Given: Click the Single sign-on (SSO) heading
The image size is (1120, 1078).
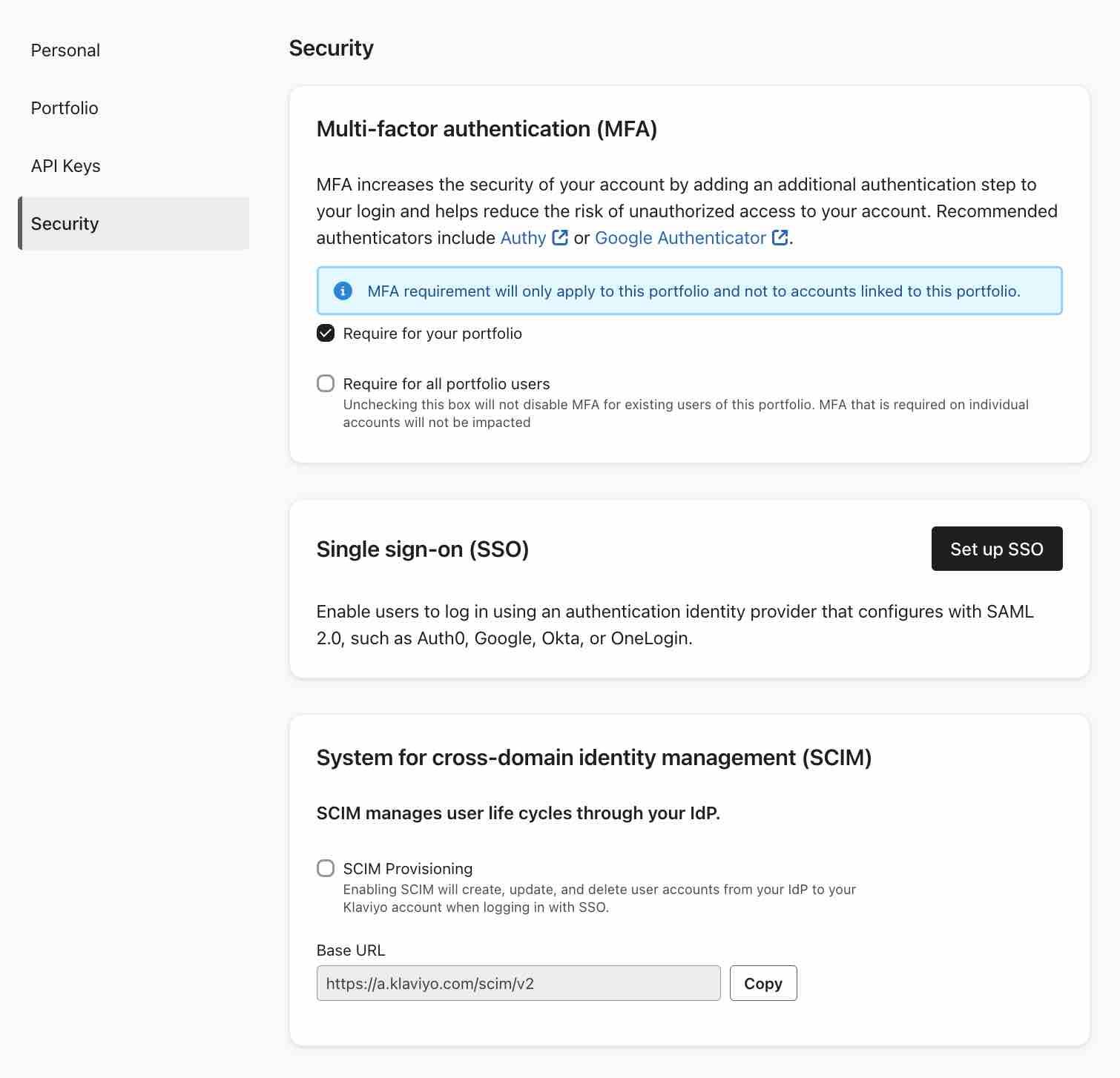Looking at the screenshot, I should [x=424, y=549].
